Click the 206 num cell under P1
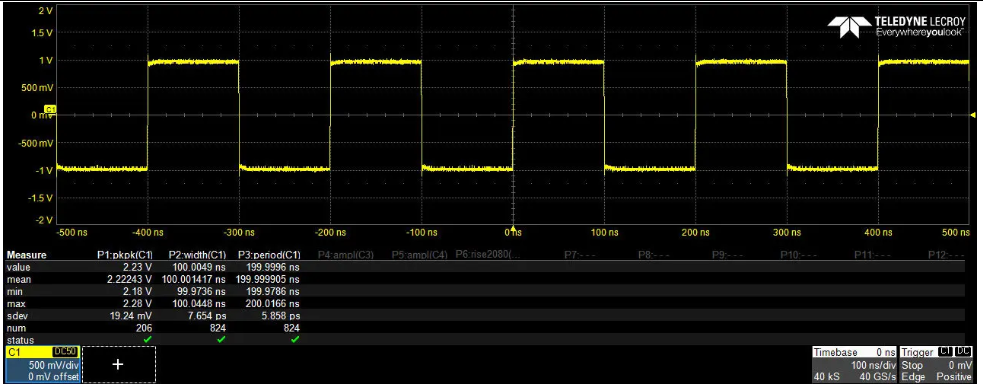Screen dimensions: 983x388 [144, 327]
